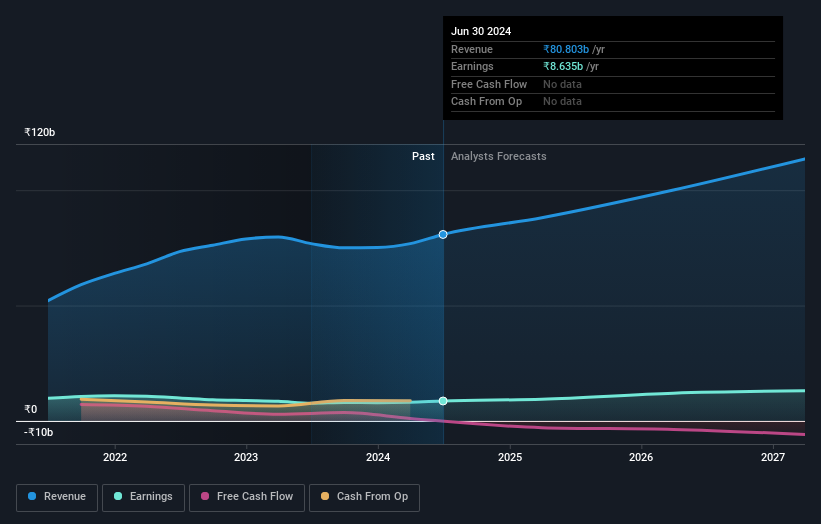This screenshot has height=524, width=821.
Task: Click the Revenue row label in tooltip
Action: [x=472, y=49]
